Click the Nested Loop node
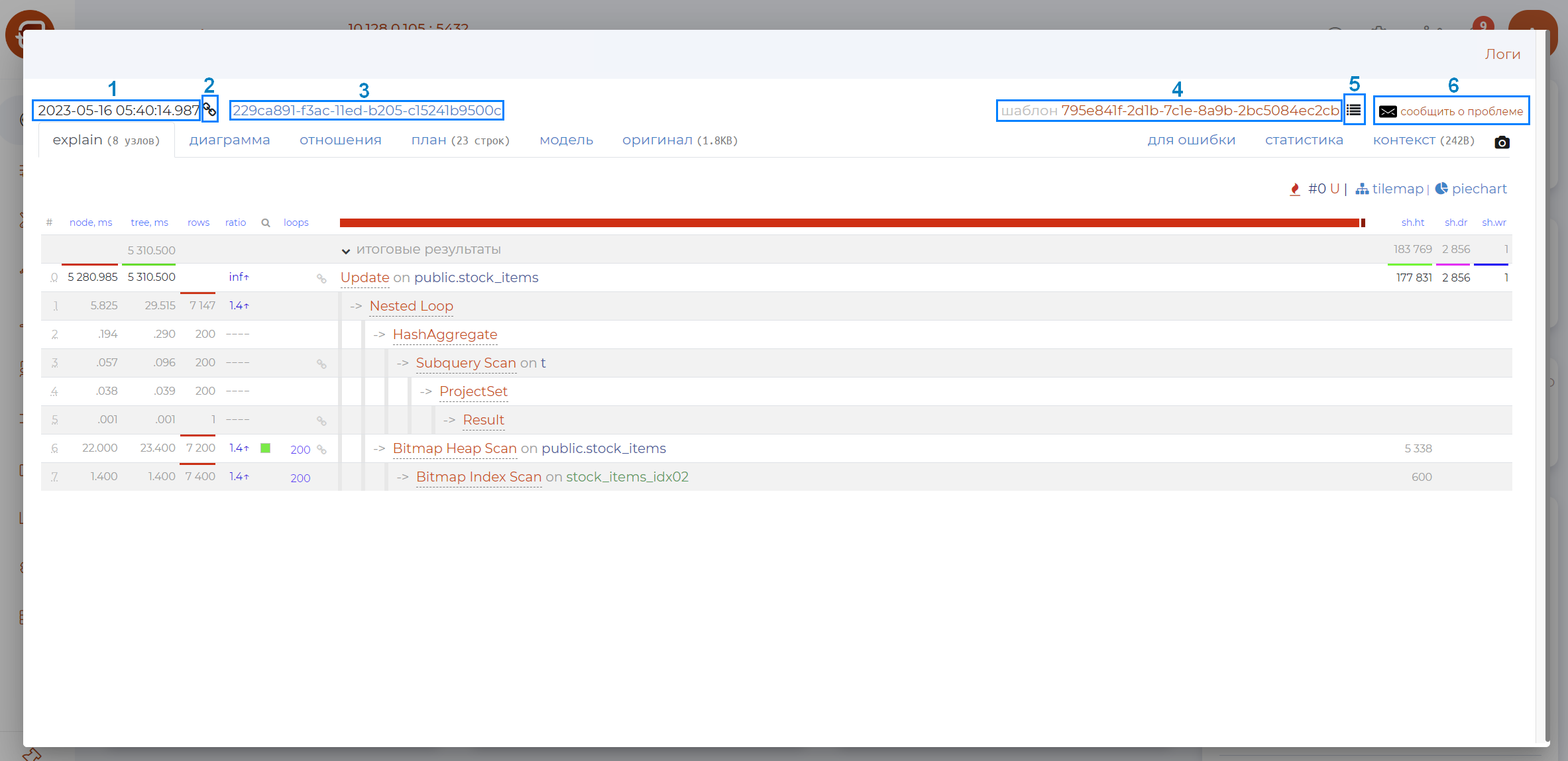Image resolution: width=1568 pixels, height=761 pixels. [411, 306]
